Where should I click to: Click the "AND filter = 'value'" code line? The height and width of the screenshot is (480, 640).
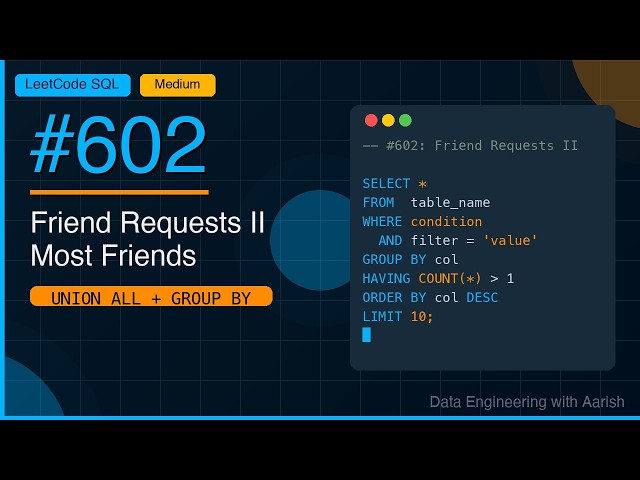[x=458, y=240]
